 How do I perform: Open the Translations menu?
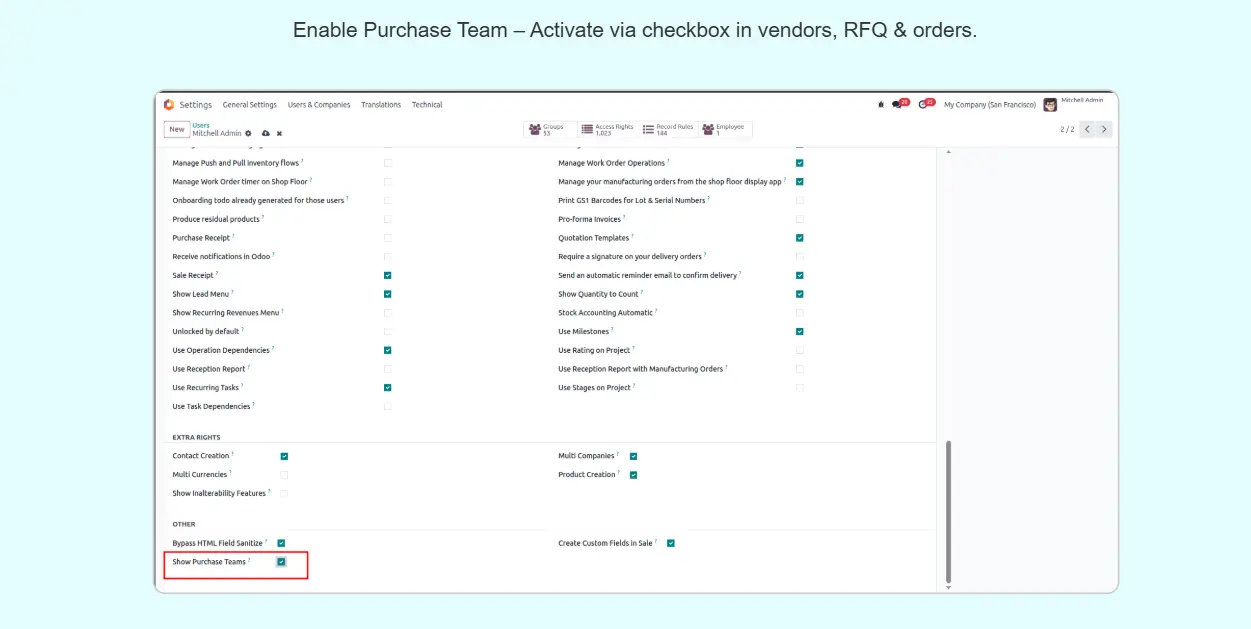(x=381, y=105)
